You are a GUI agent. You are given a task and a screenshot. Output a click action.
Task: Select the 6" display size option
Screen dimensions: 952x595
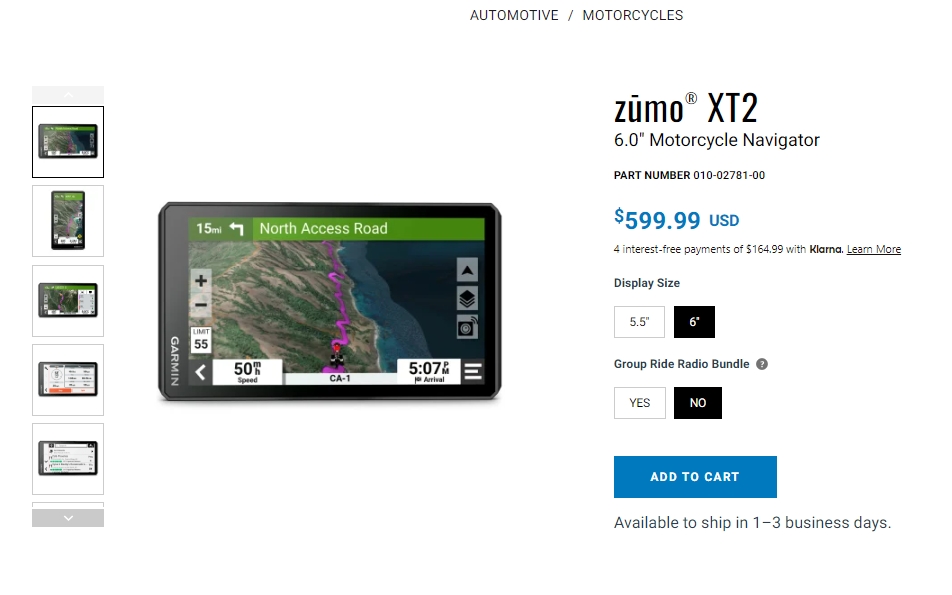pos(694,322)
